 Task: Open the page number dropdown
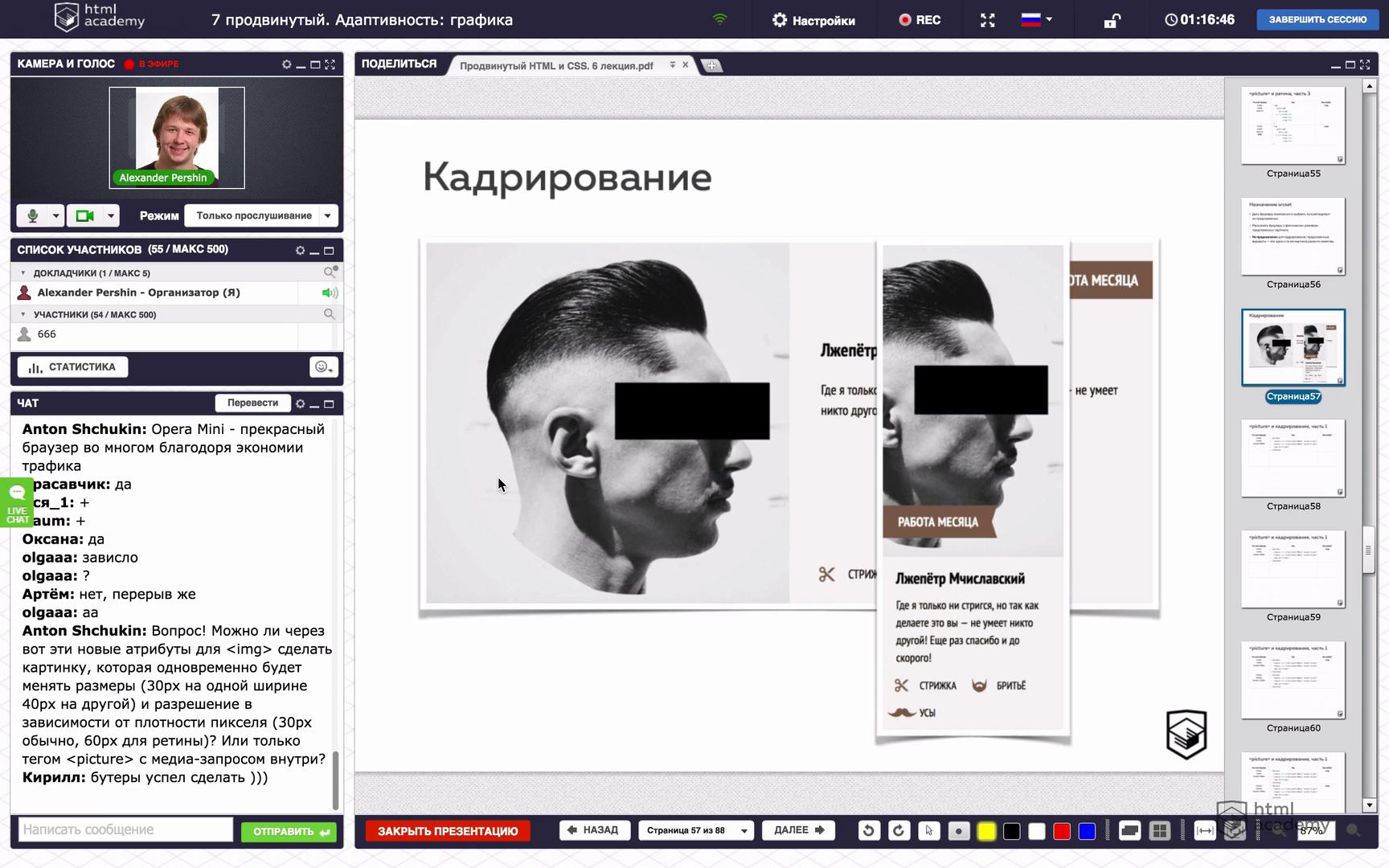click(744, 830)
